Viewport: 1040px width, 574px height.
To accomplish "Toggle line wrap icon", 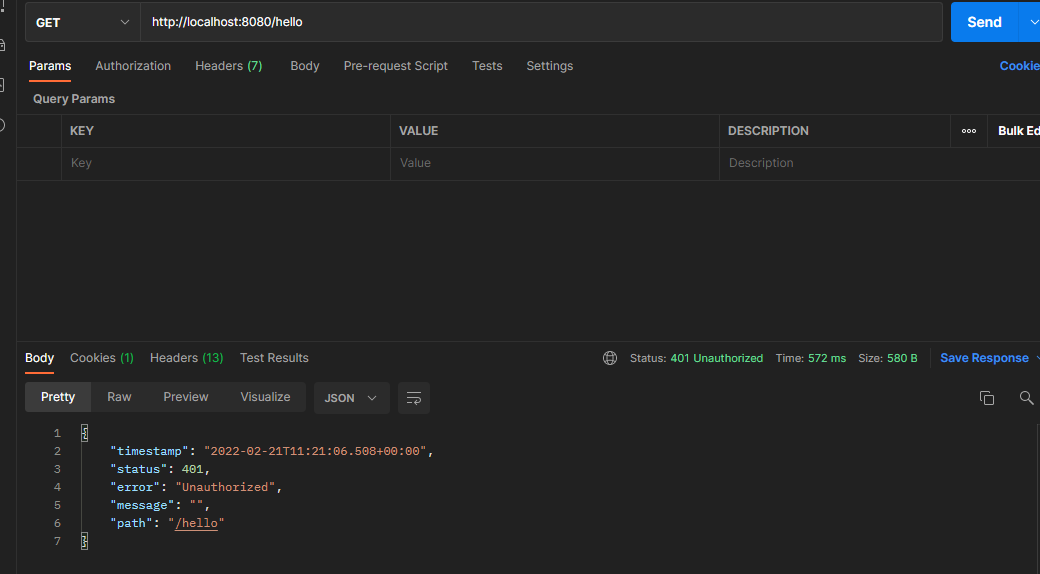I will tap(414, 398).
